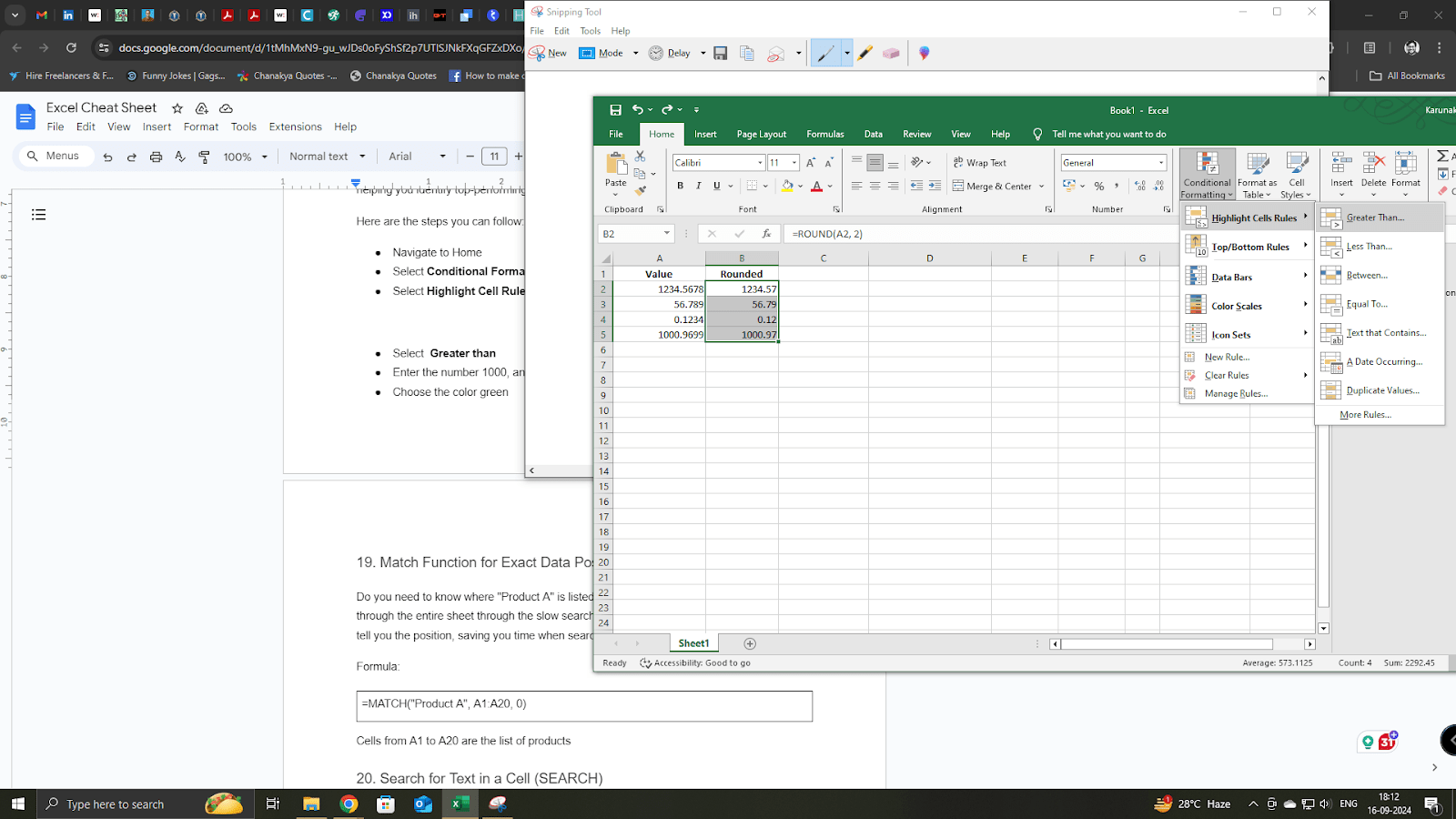Toggle Underline formatting in the Font group
Viewport: 1456px width, 819px height.
tap(715, 185)
